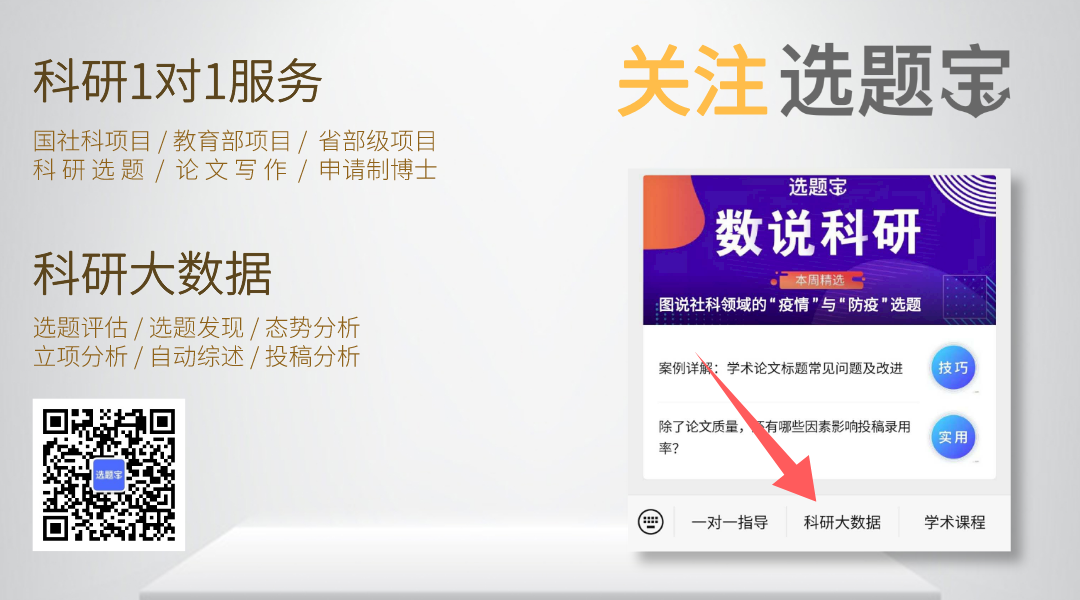The width and height of the screenshot is (1080, 600).
Task: Click the QR code image
Action: point(109,475)
